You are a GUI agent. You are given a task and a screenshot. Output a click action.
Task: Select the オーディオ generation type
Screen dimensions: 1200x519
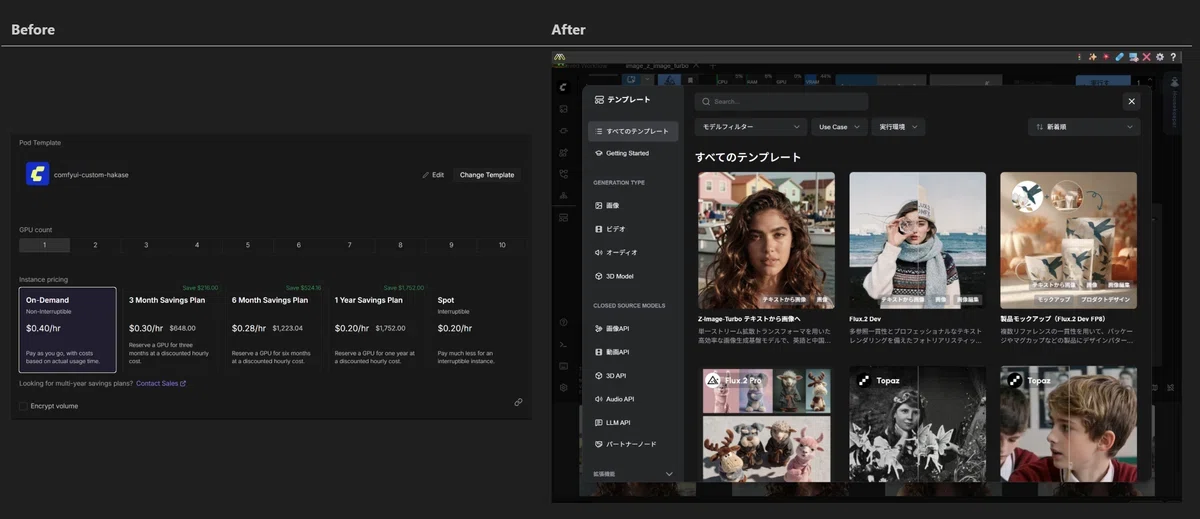[632, 253]
